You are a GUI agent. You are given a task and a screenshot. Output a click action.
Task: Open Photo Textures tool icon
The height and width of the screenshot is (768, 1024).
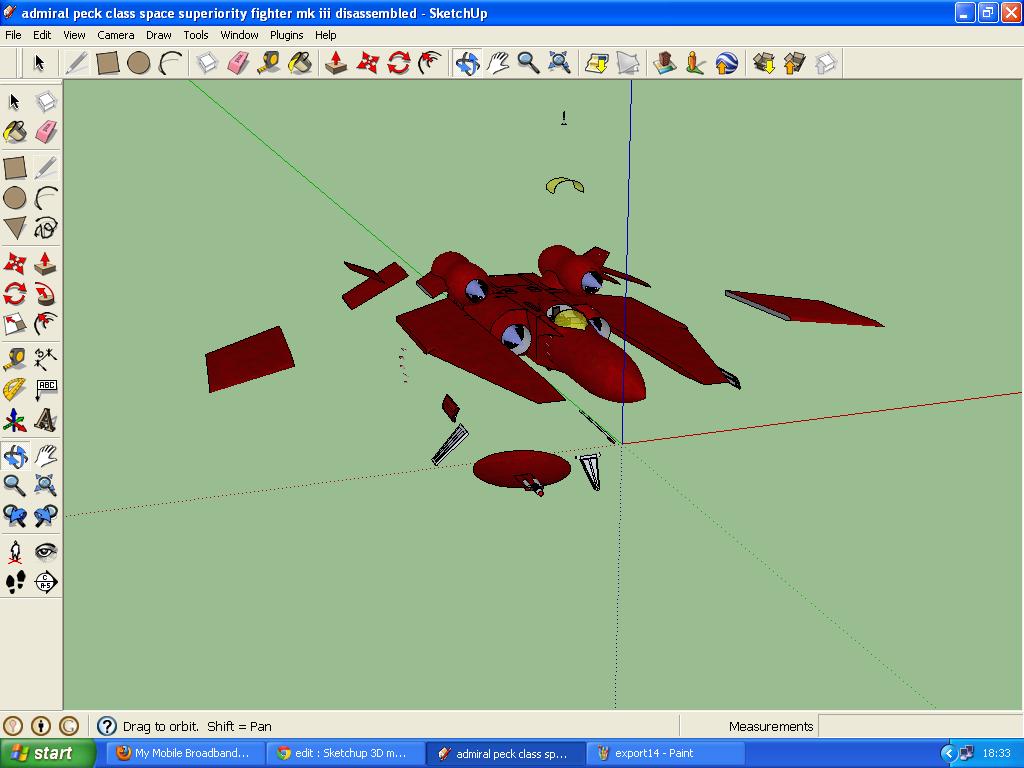(696, 63)
